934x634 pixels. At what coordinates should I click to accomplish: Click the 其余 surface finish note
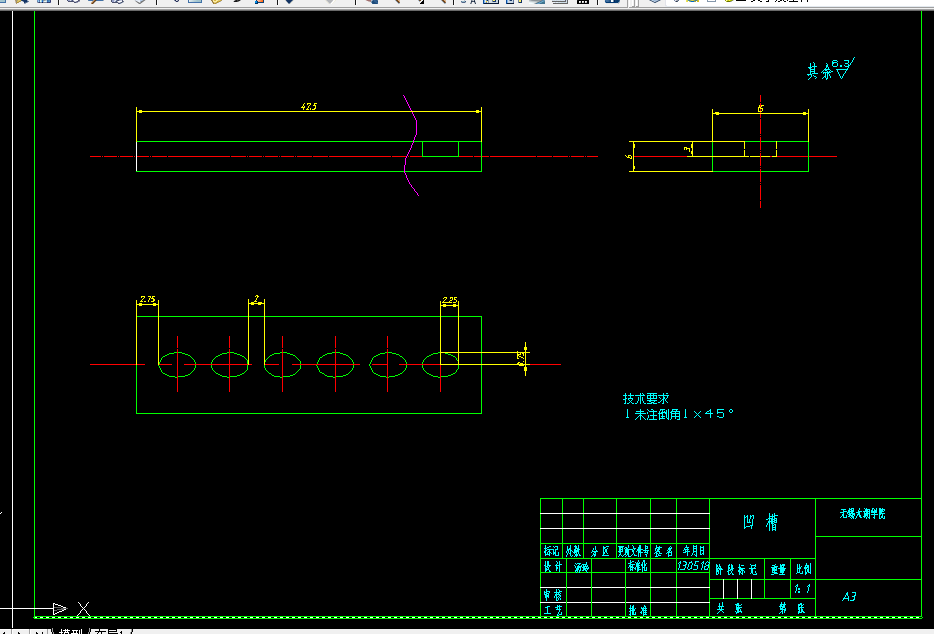820,72
